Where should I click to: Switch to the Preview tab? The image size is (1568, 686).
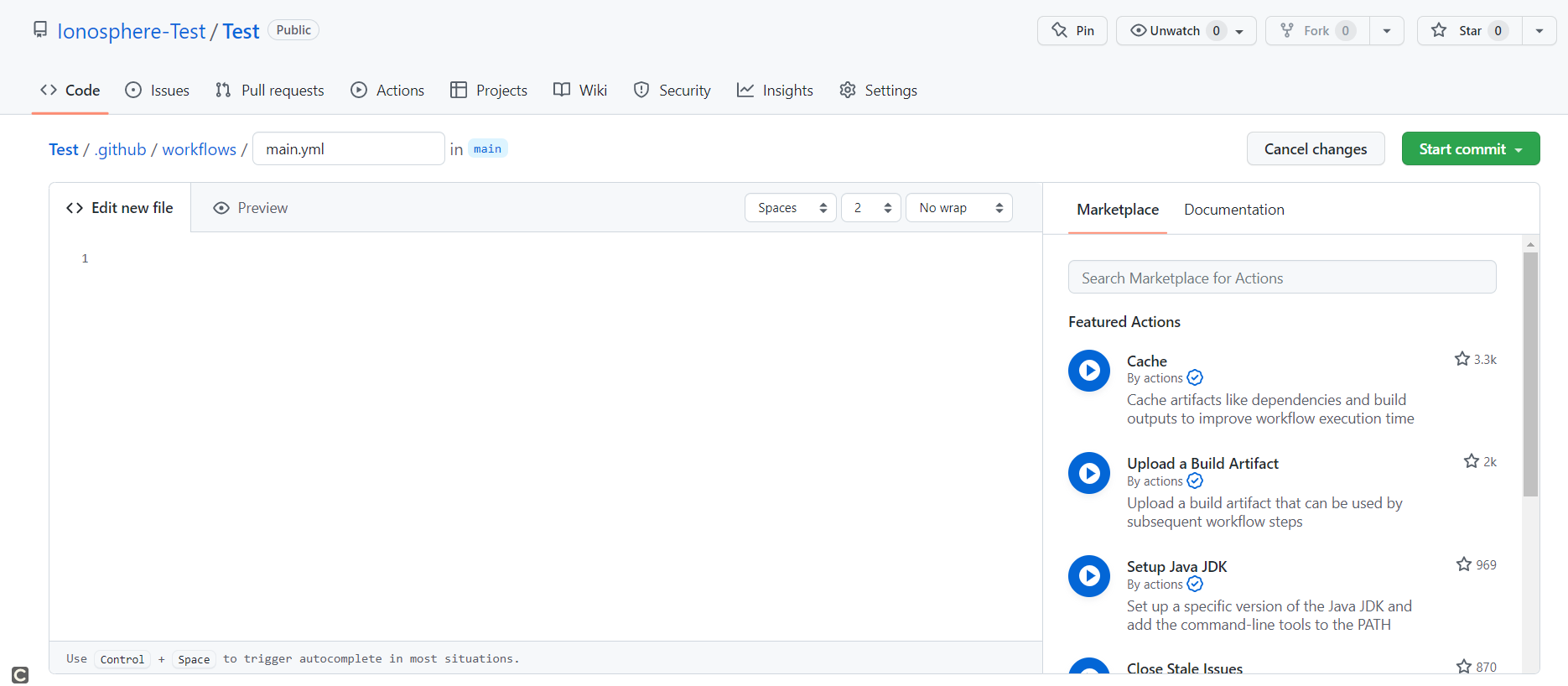pyautogui.click(x=251, y=208)
